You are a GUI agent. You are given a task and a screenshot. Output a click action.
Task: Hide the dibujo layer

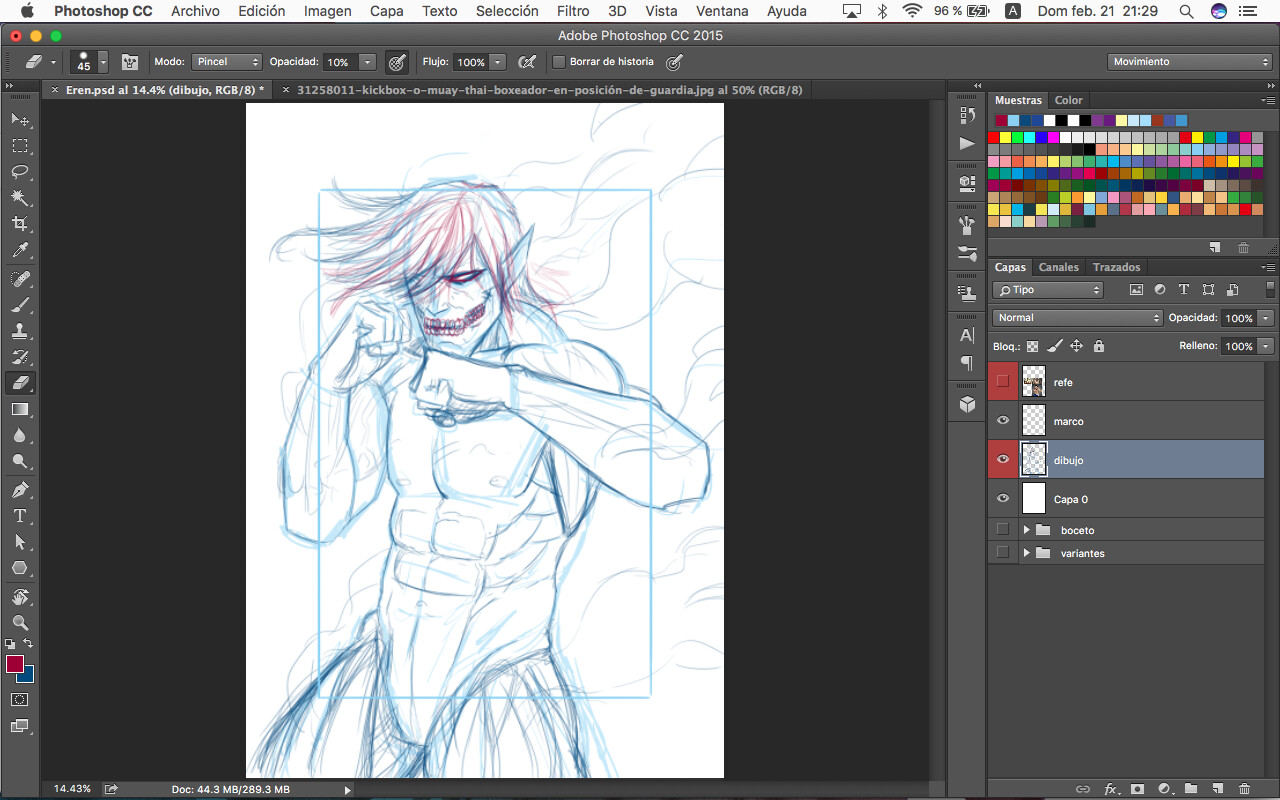(x=1003, y=460)
